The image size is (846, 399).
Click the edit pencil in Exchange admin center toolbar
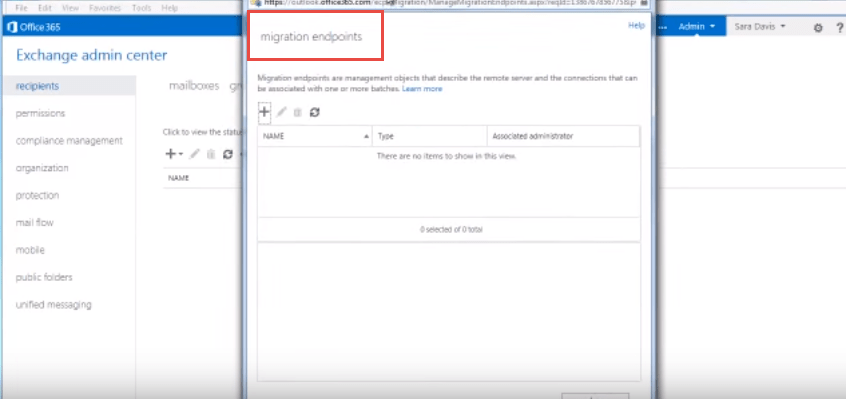point(195,154)
